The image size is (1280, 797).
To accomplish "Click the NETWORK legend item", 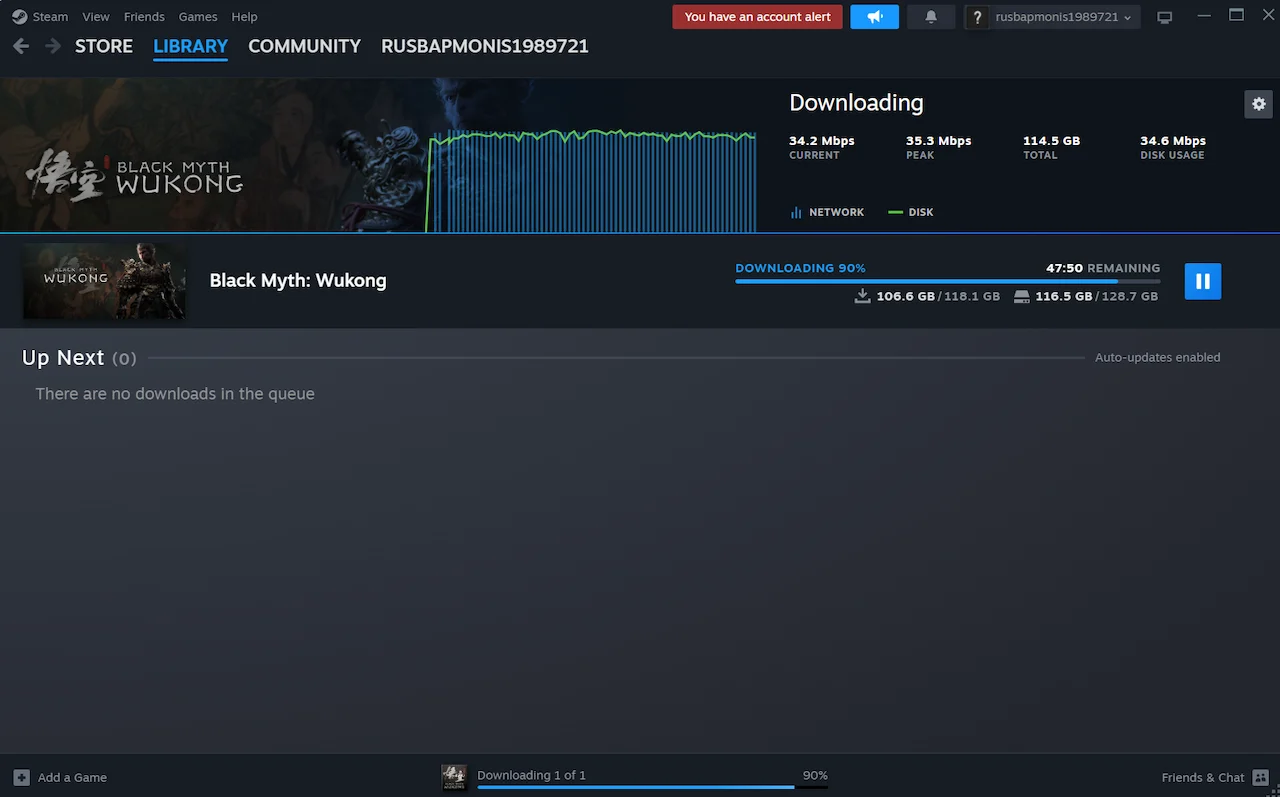I will 827,212.
